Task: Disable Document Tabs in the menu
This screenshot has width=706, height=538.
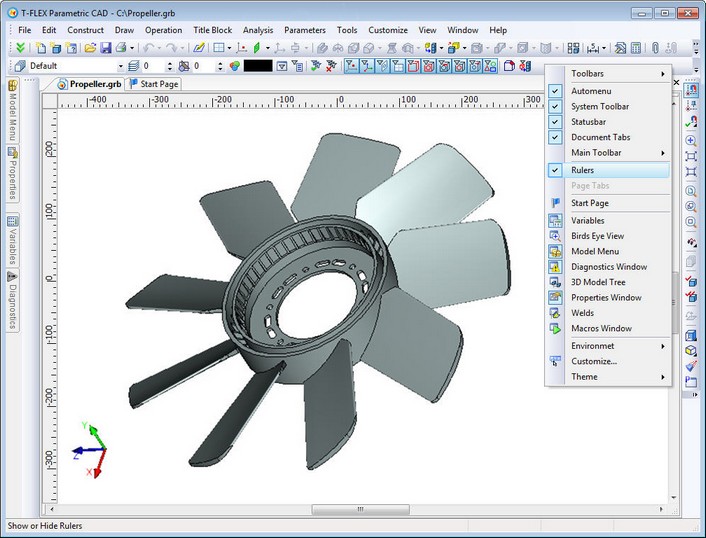Action: pos(600,138)
